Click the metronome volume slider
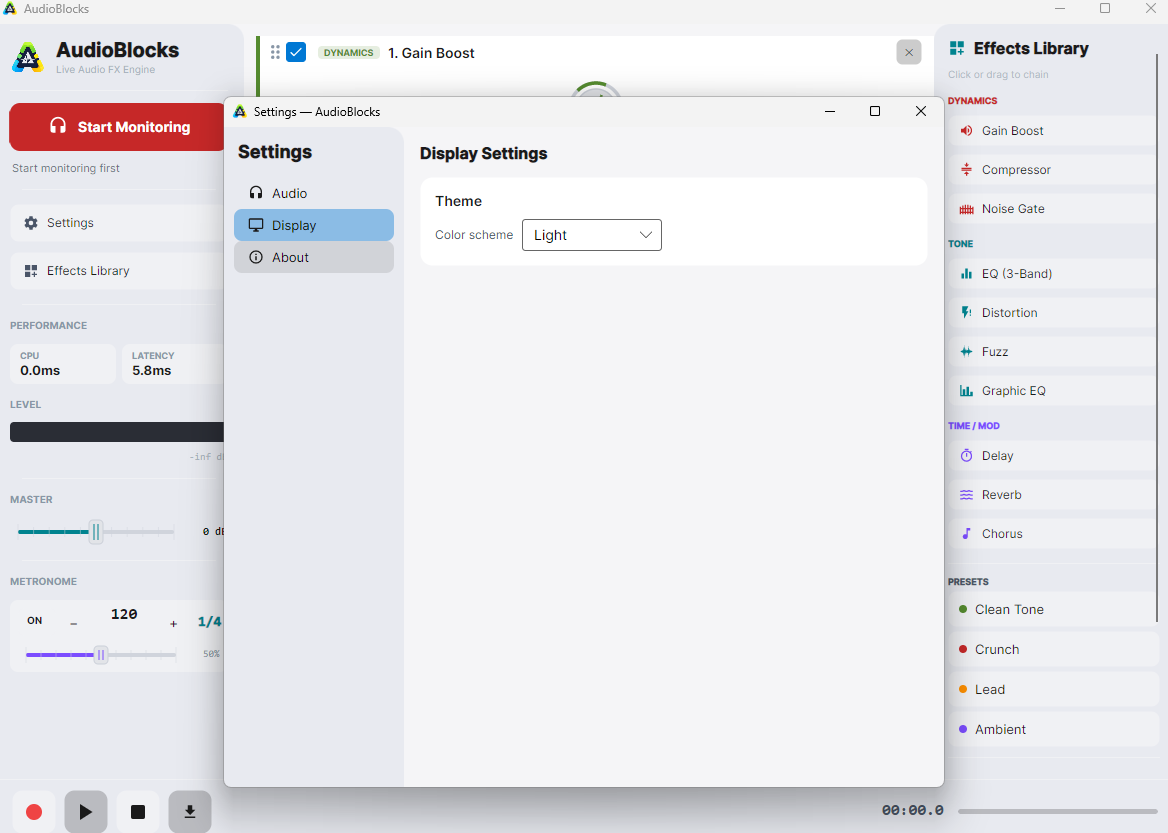 (101, 655)
